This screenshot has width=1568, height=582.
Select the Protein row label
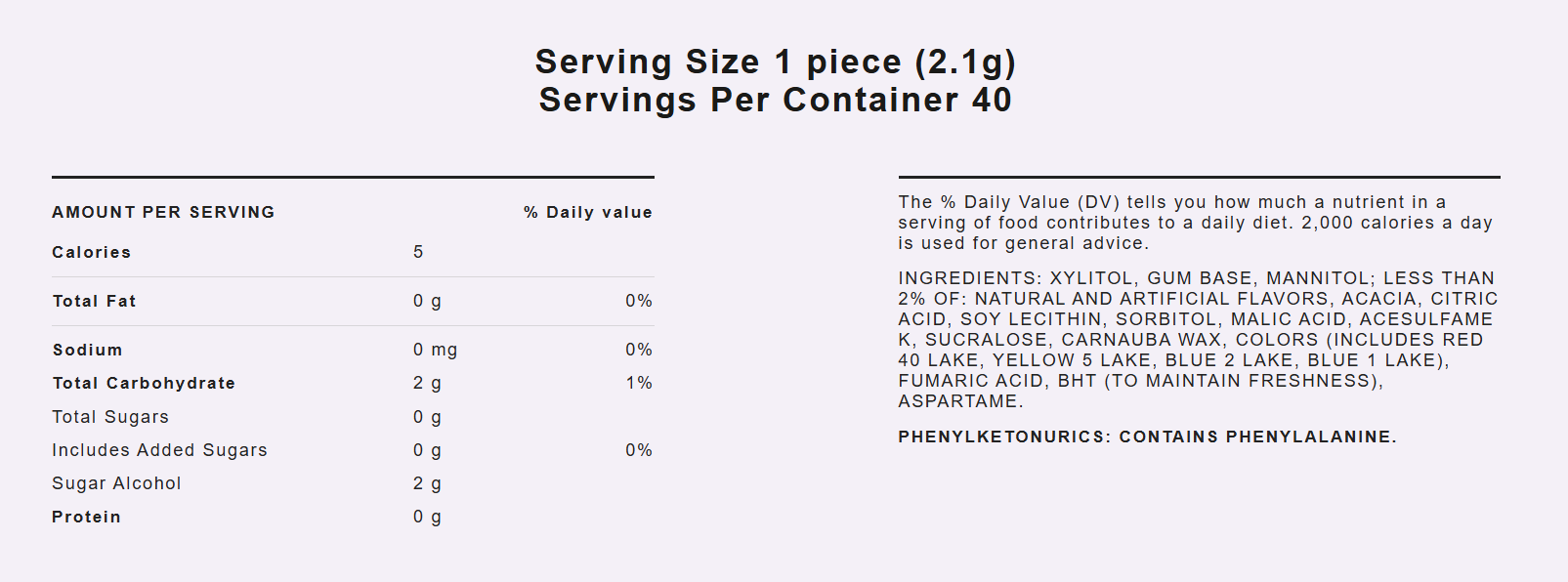pos(87,518)
